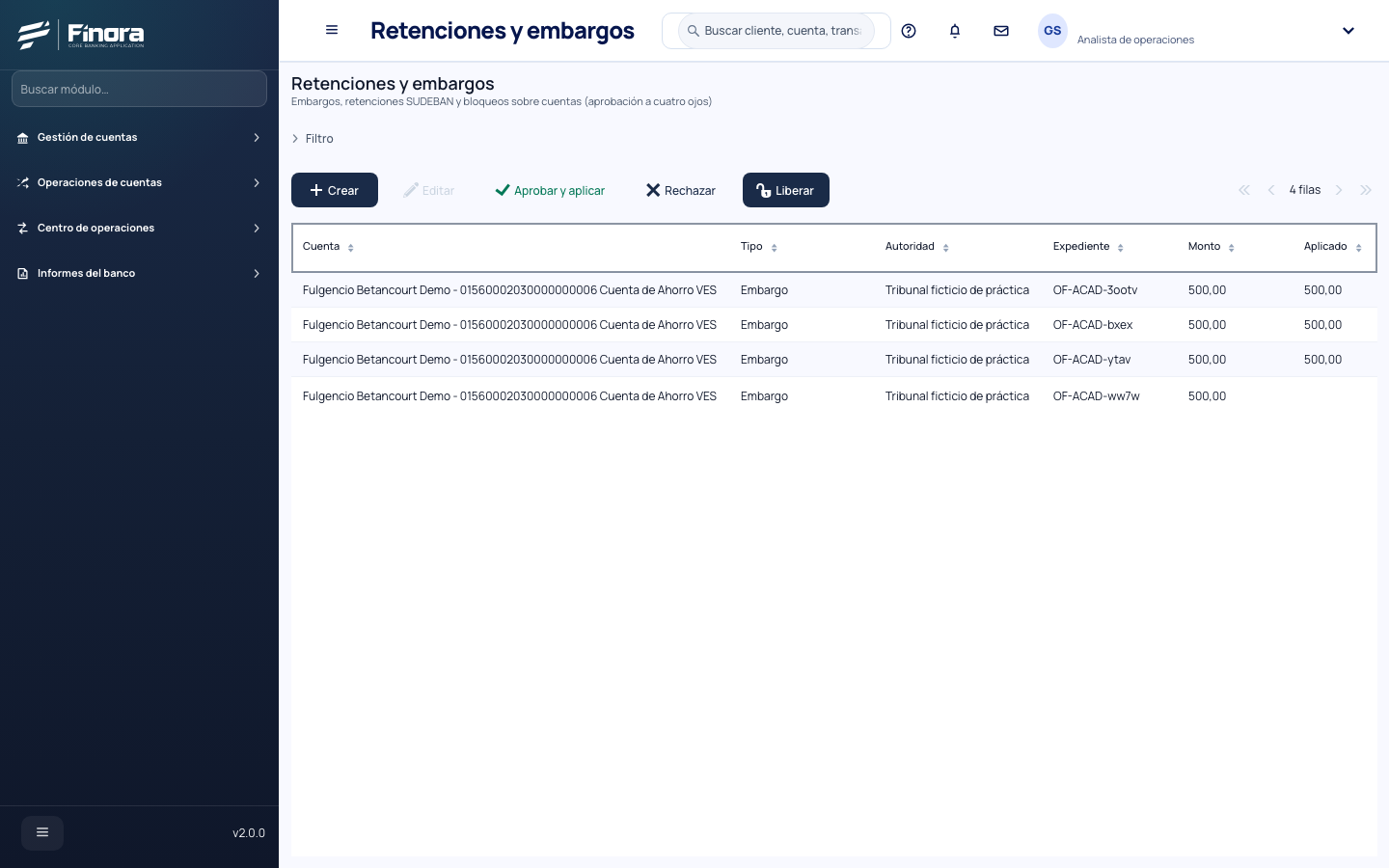Screen dimensions: 1389x868
Task: Sort by Tipo column
Action: (775, 248)
